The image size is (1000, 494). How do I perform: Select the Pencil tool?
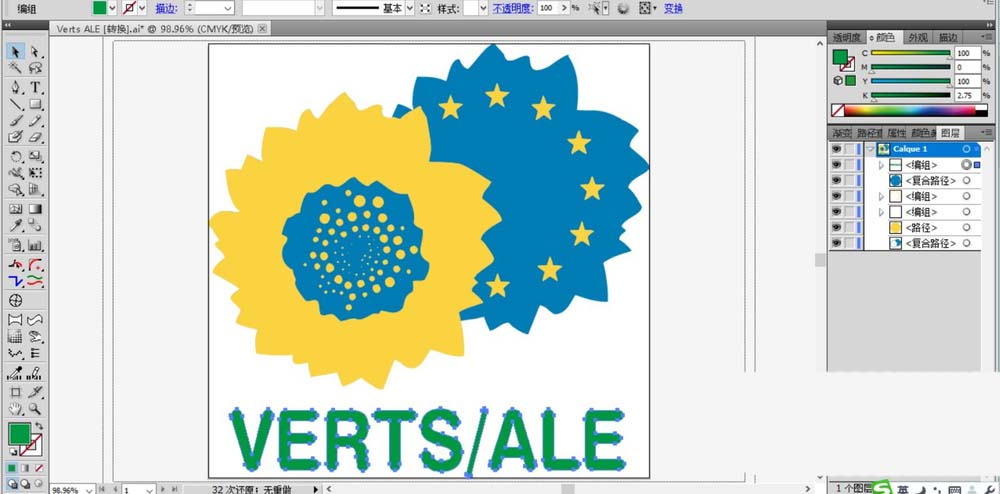35,120
